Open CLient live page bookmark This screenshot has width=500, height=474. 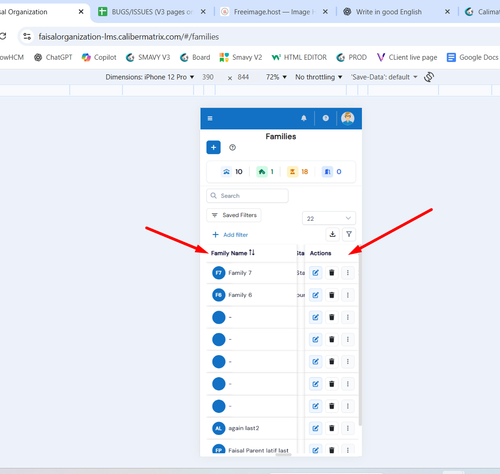pyautogui.click(x=407, y=57)
